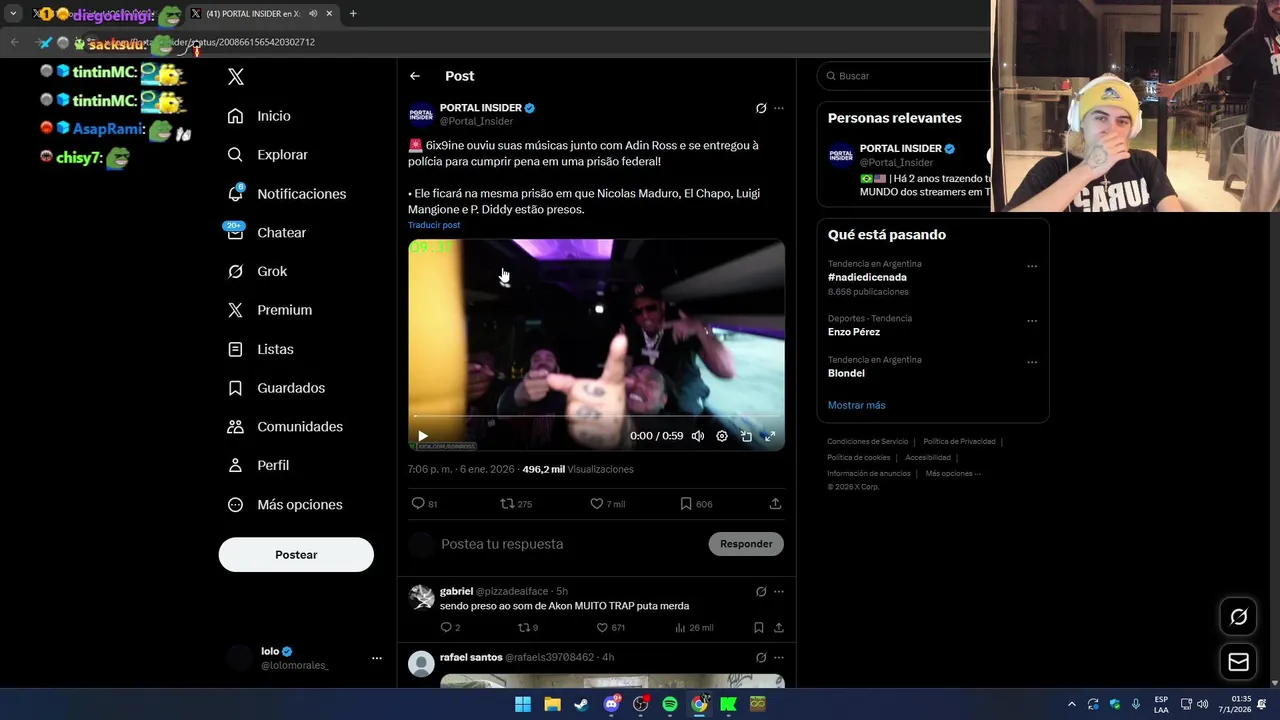Like the main post with 7 mil likes

[x=607, y=504]
